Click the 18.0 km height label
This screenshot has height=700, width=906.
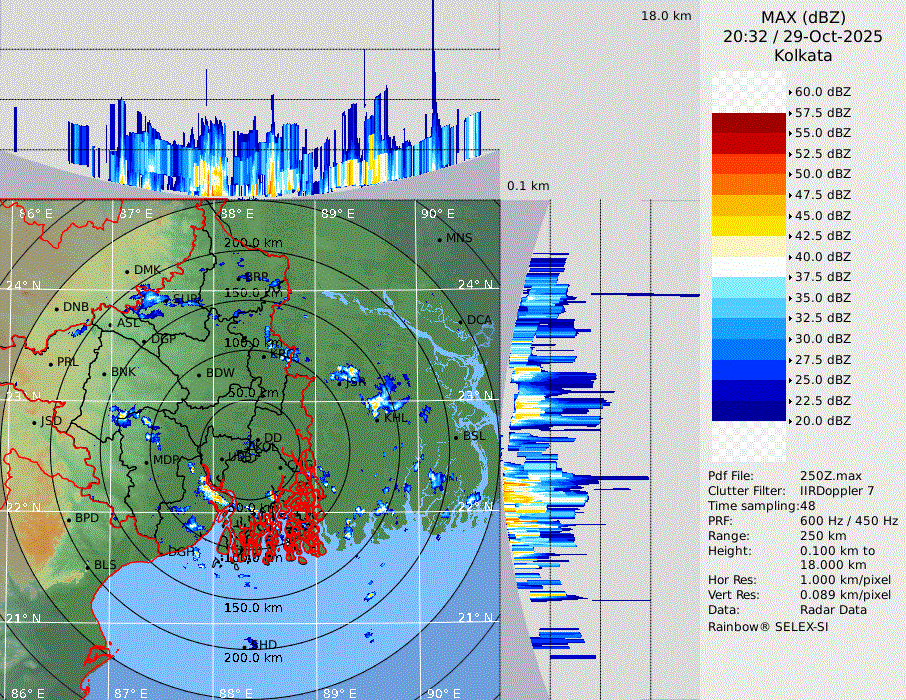click(666, 16)
